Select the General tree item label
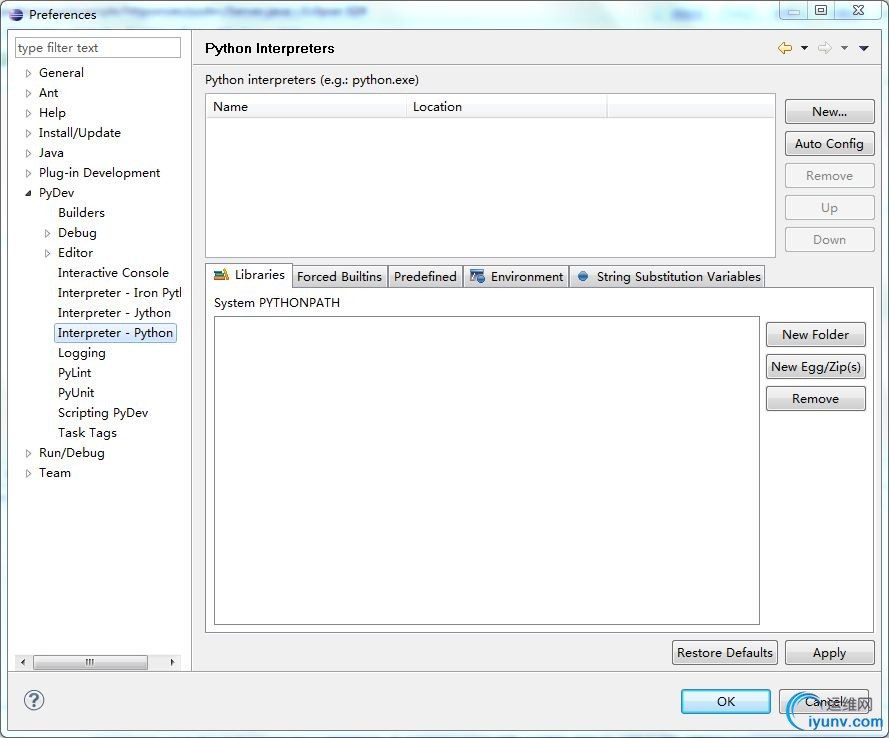 (x=61, y=73)
